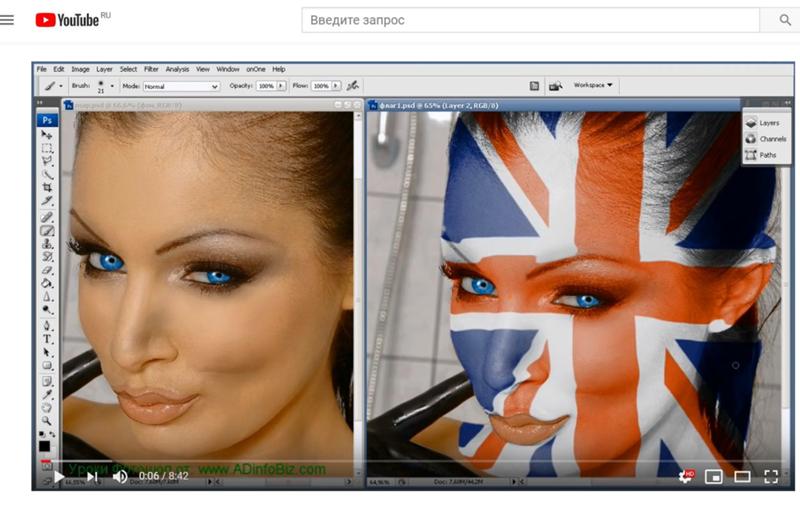The width and height of the screenshot is (800, 506).
Task: Mute the video volume
Action: pyautogui.click(x=120, y=476)
